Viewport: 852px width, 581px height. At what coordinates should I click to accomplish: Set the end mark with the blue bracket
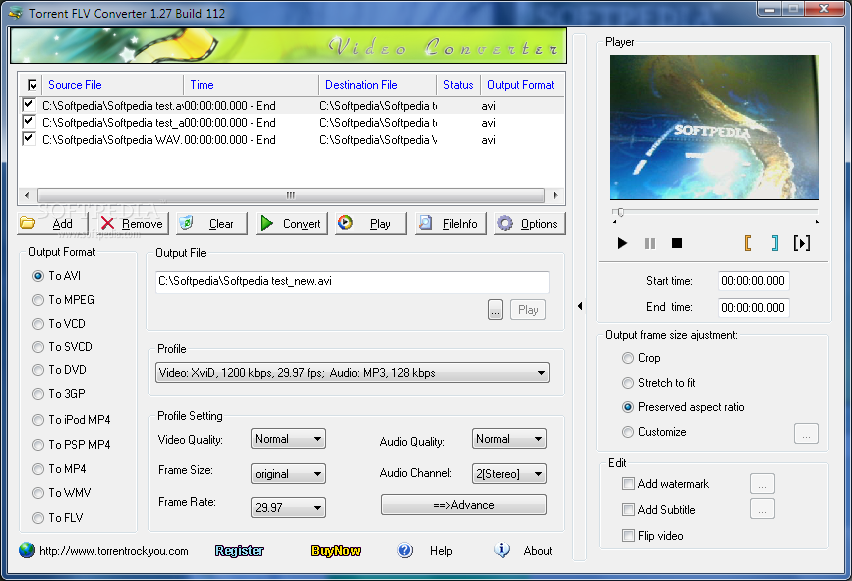point(775,243)
